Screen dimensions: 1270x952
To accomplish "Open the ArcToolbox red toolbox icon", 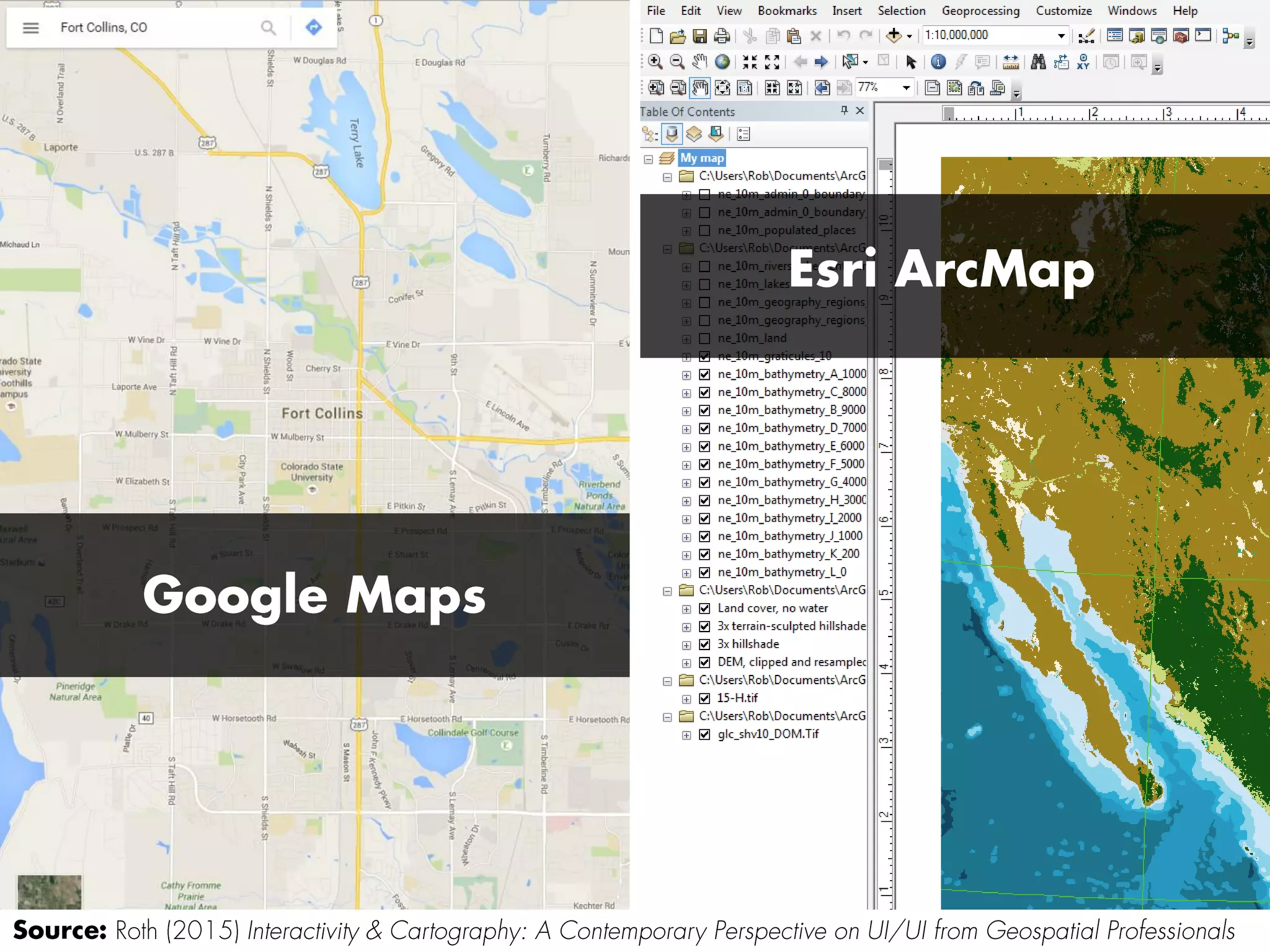I will click(1181, 35).
